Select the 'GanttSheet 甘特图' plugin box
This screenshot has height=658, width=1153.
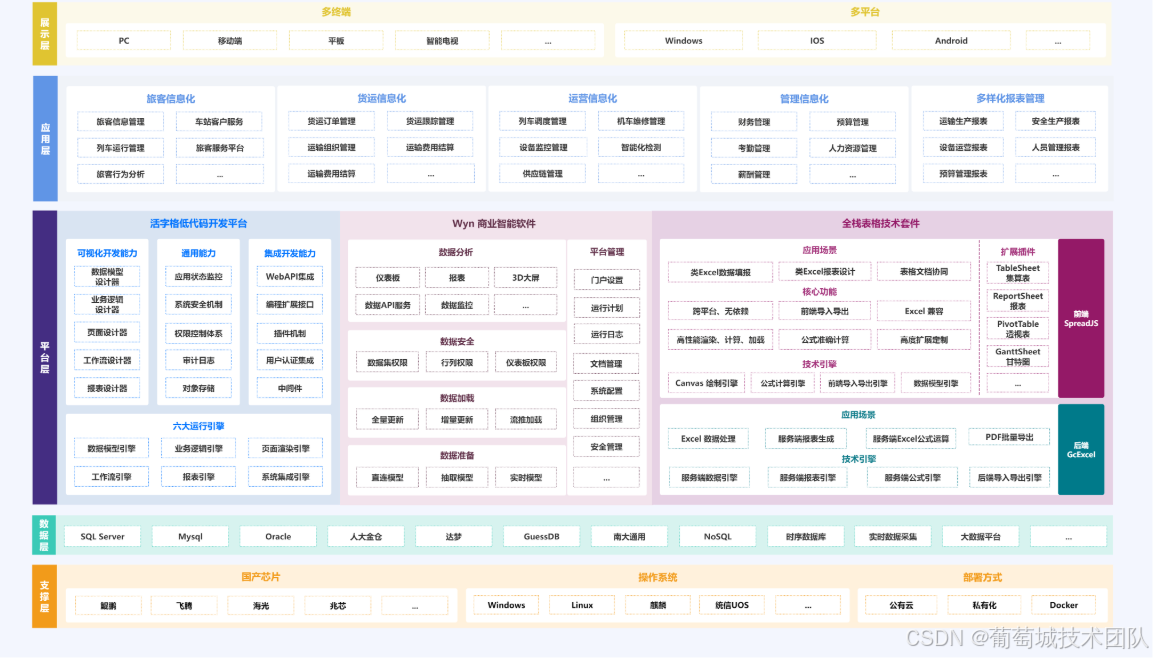(1018, 357)
